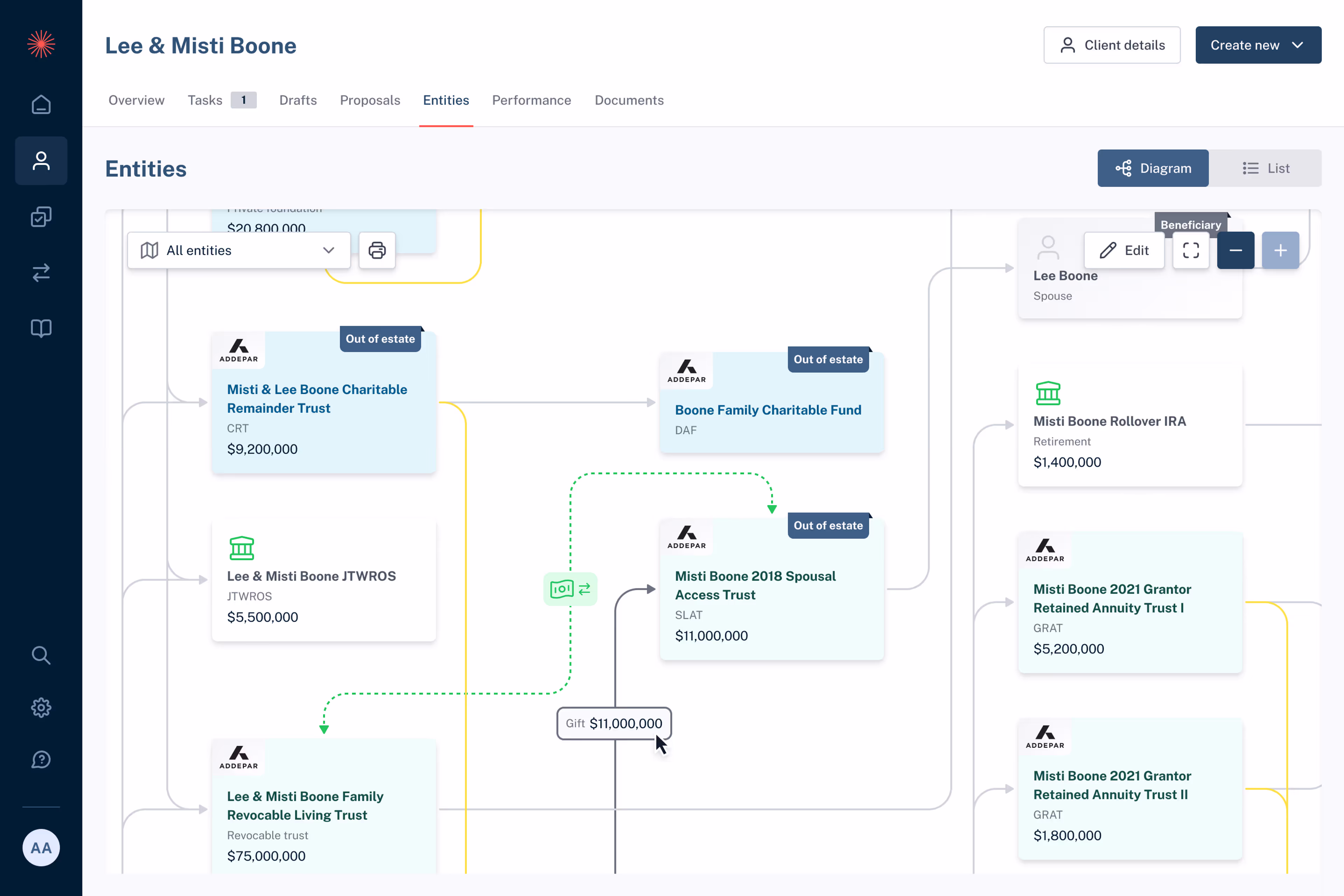
Task: Print the entity diagram
Action: (377, 250)
